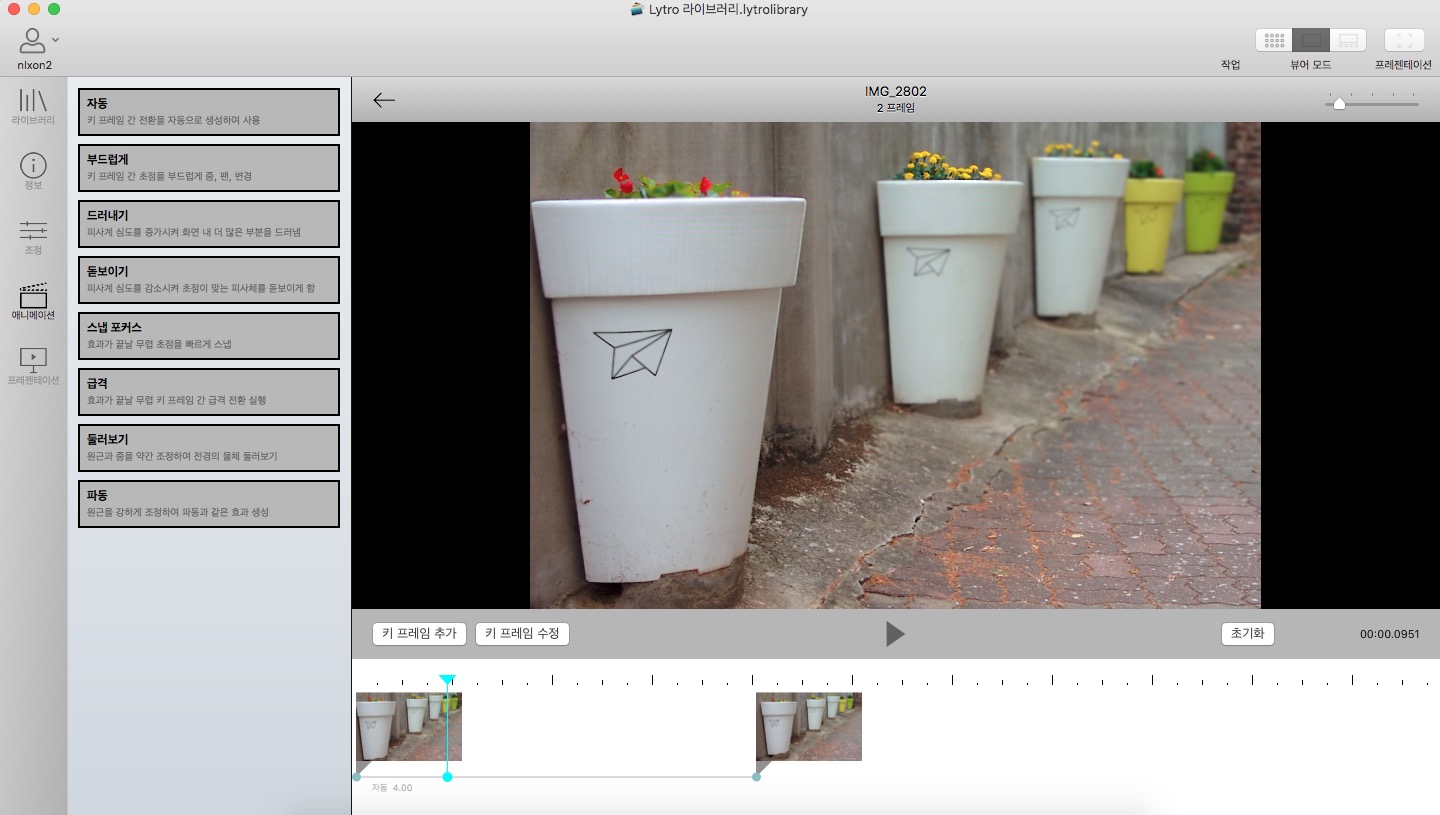Select the 부드럽게 animation preset
The image size is (1440, 815).
click(209, 168)
